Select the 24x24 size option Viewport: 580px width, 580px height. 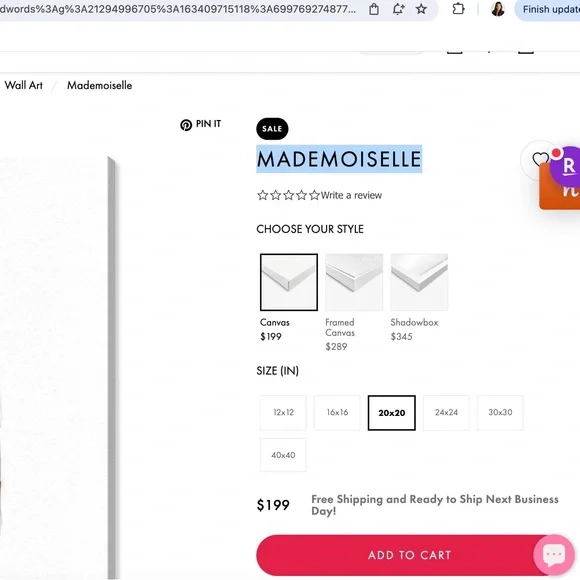click(x=446, y=412)
